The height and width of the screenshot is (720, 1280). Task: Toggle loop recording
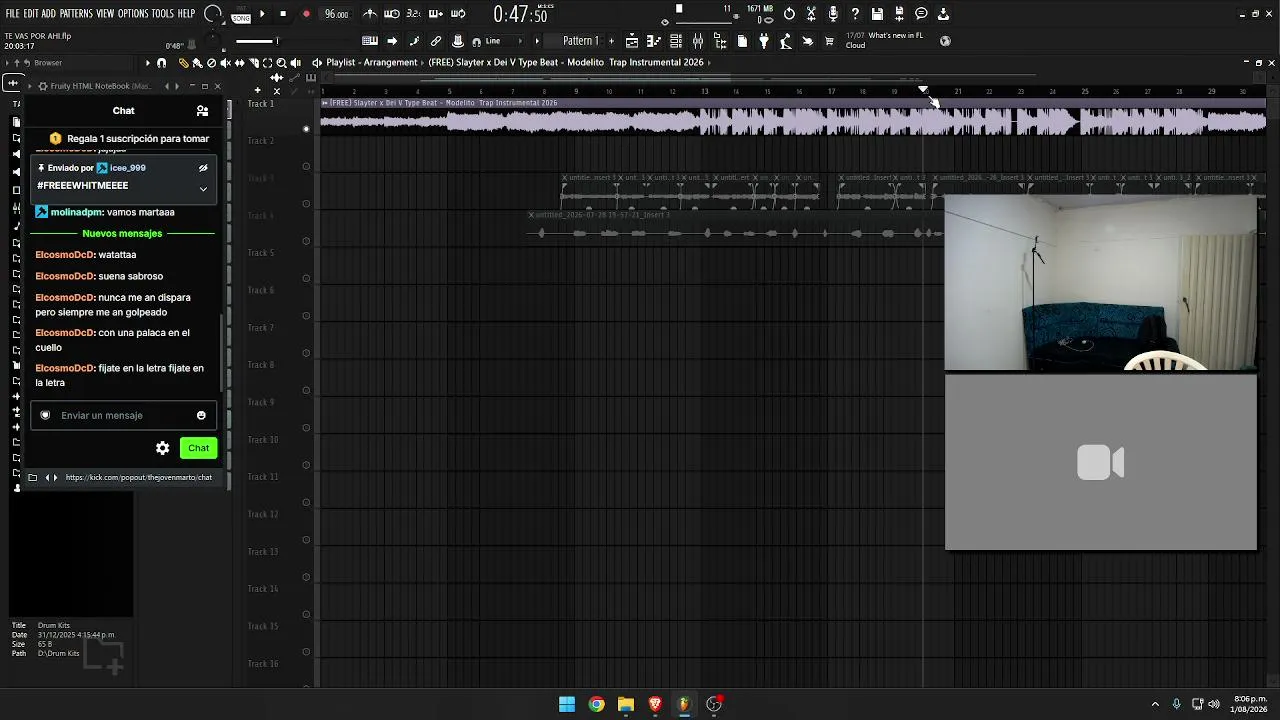pos(458,14)
